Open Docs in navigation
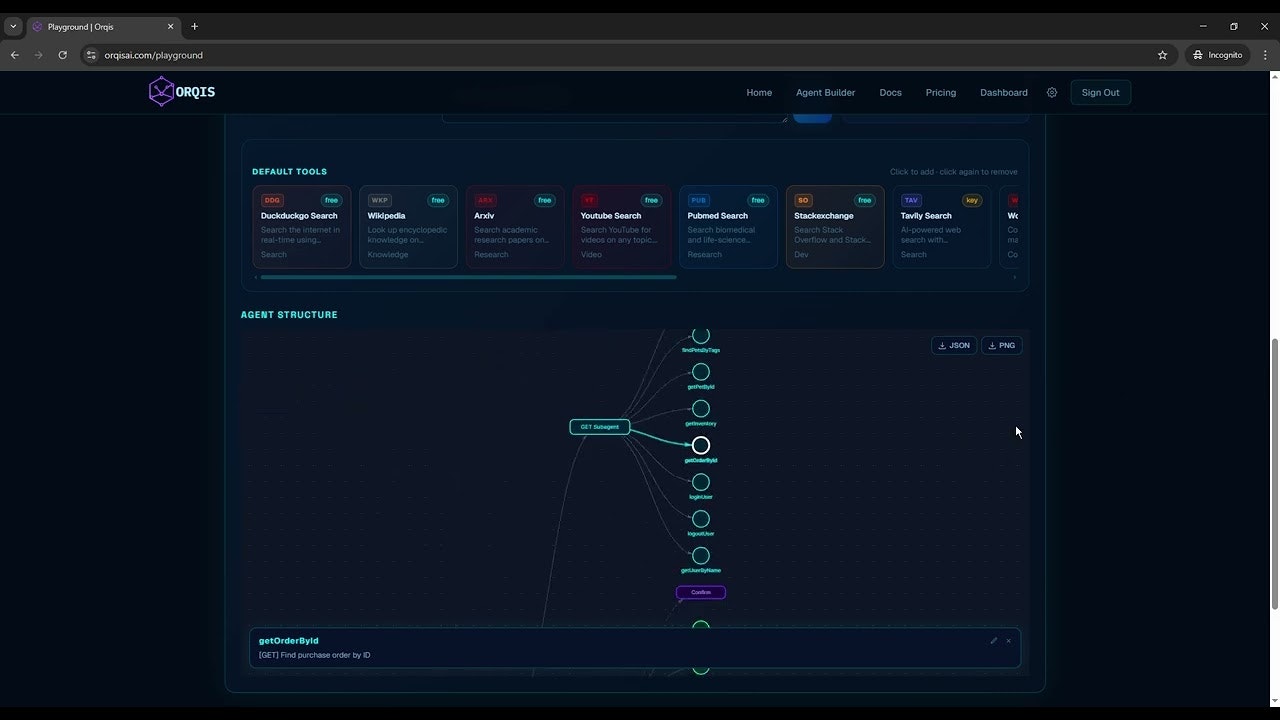1280x720 pixels. click(890, 92)
